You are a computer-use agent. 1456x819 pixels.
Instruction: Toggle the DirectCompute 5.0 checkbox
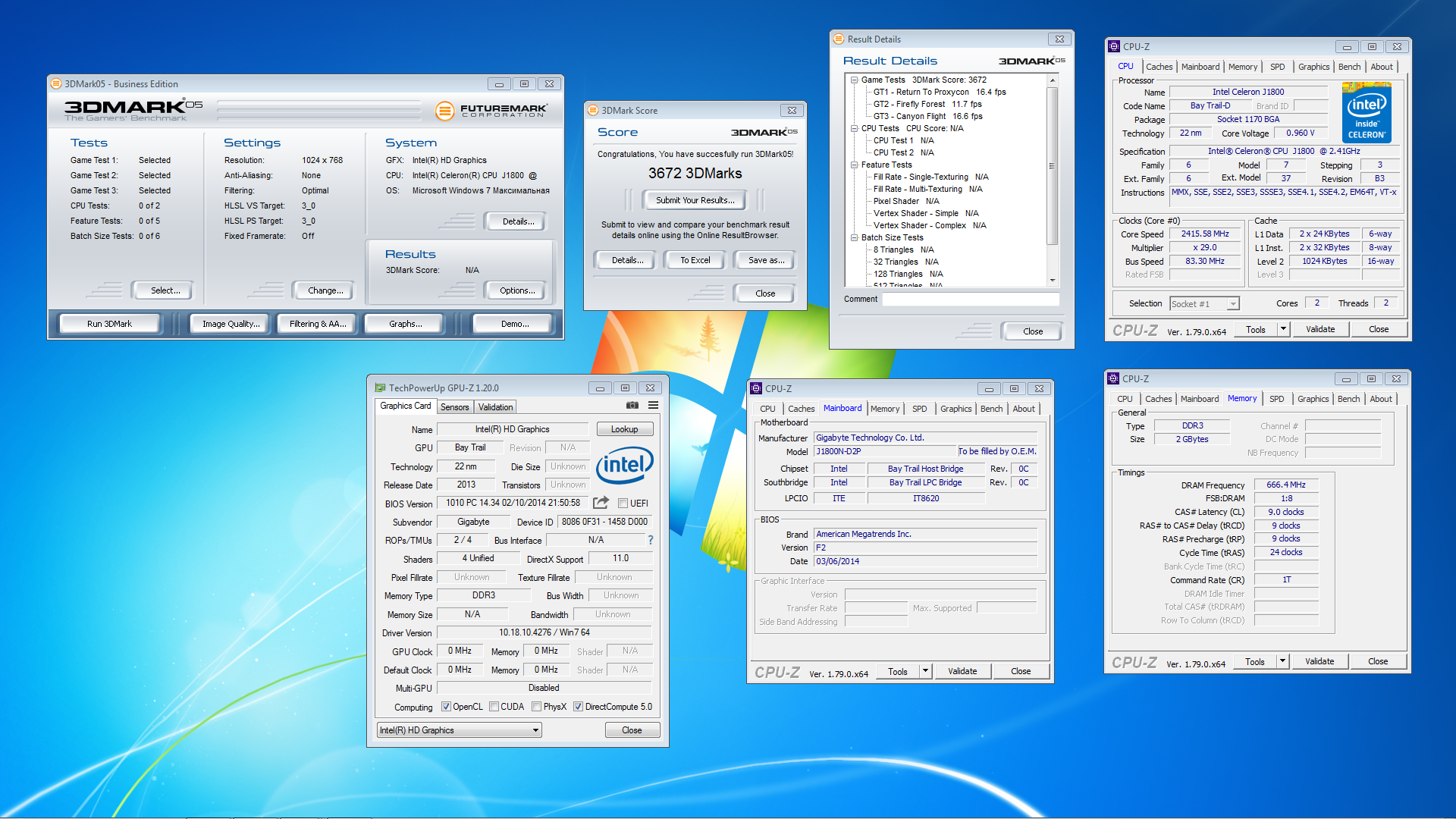[x=578, y=707]
